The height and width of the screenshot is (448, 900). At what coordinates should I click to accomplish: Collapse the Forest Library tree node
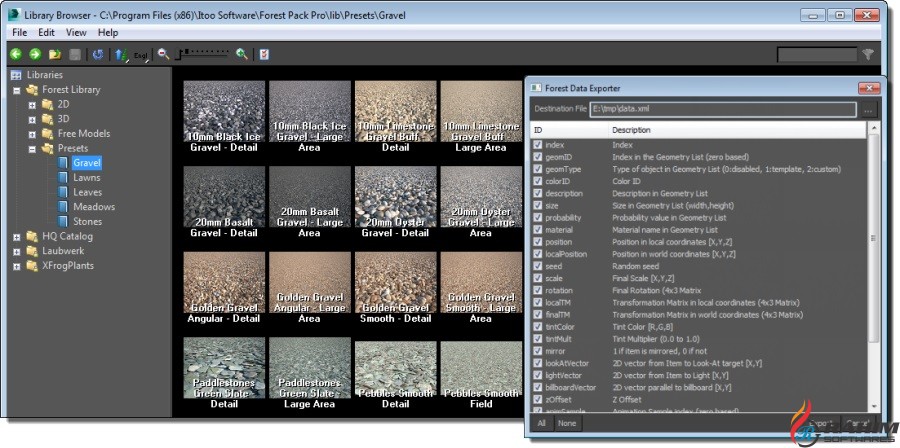tap(17, 89)
